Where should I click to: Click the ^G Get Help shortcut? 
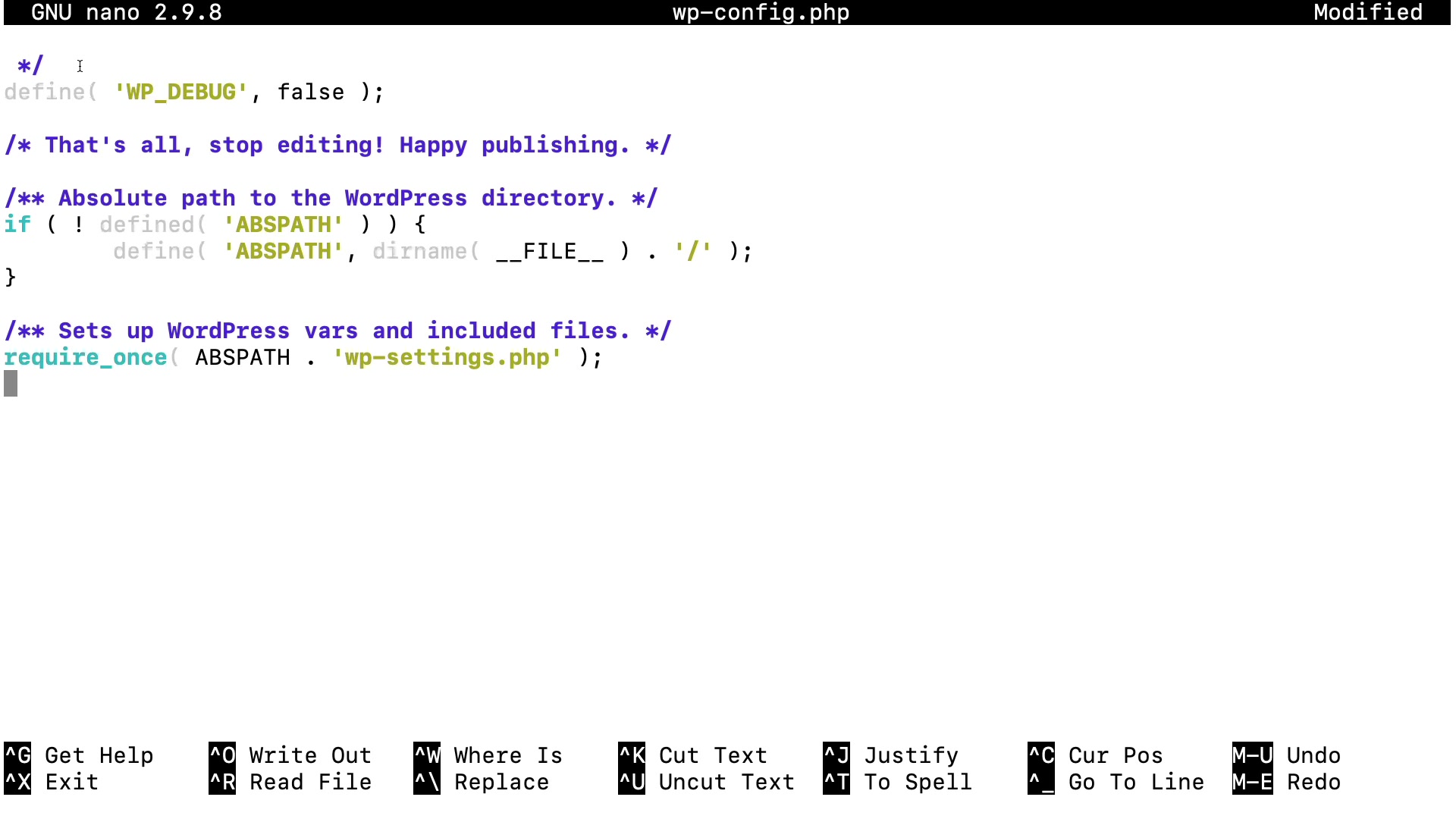click(x=80, y=755)
